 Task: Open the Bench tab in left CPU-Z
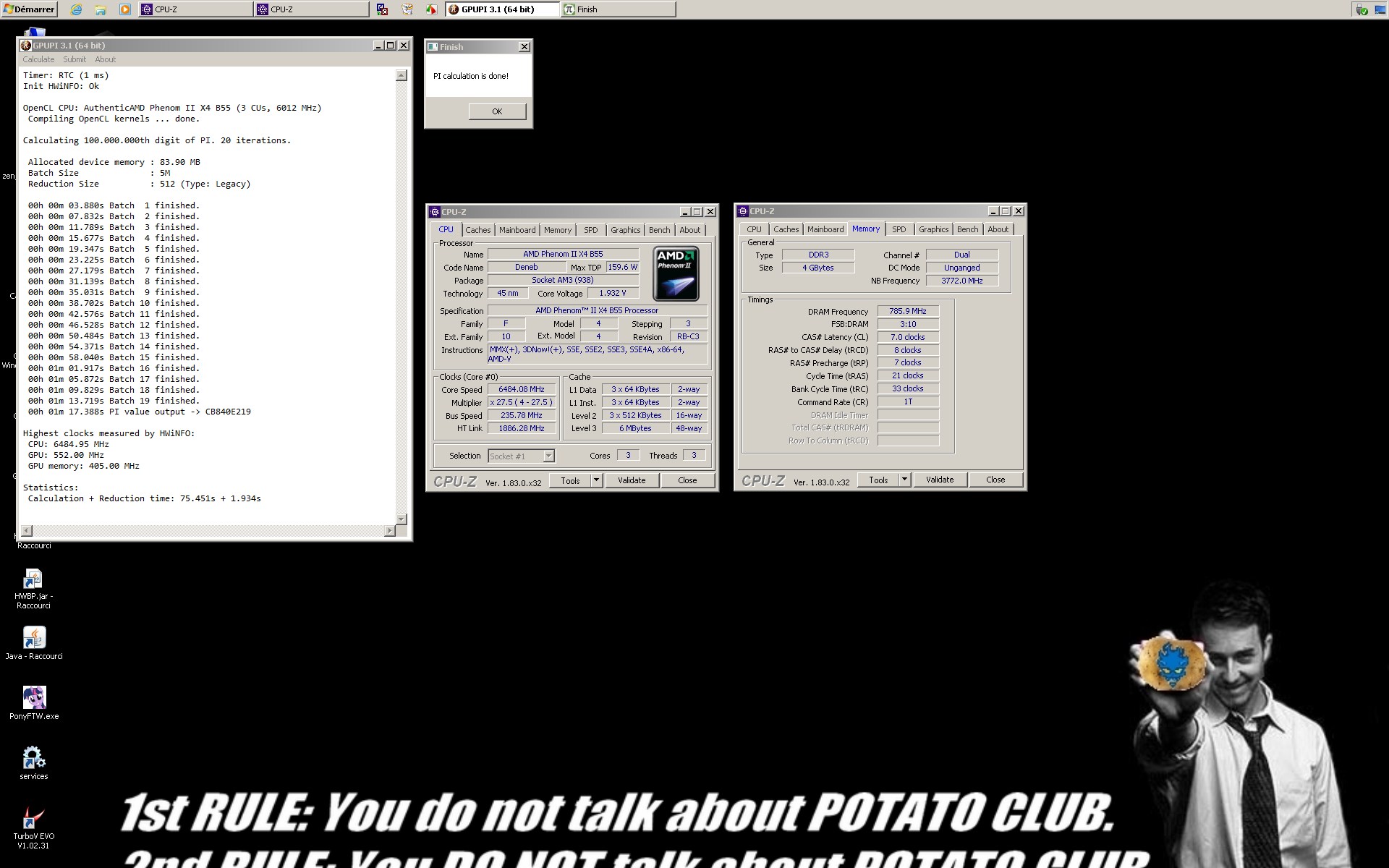pos(659,230)
